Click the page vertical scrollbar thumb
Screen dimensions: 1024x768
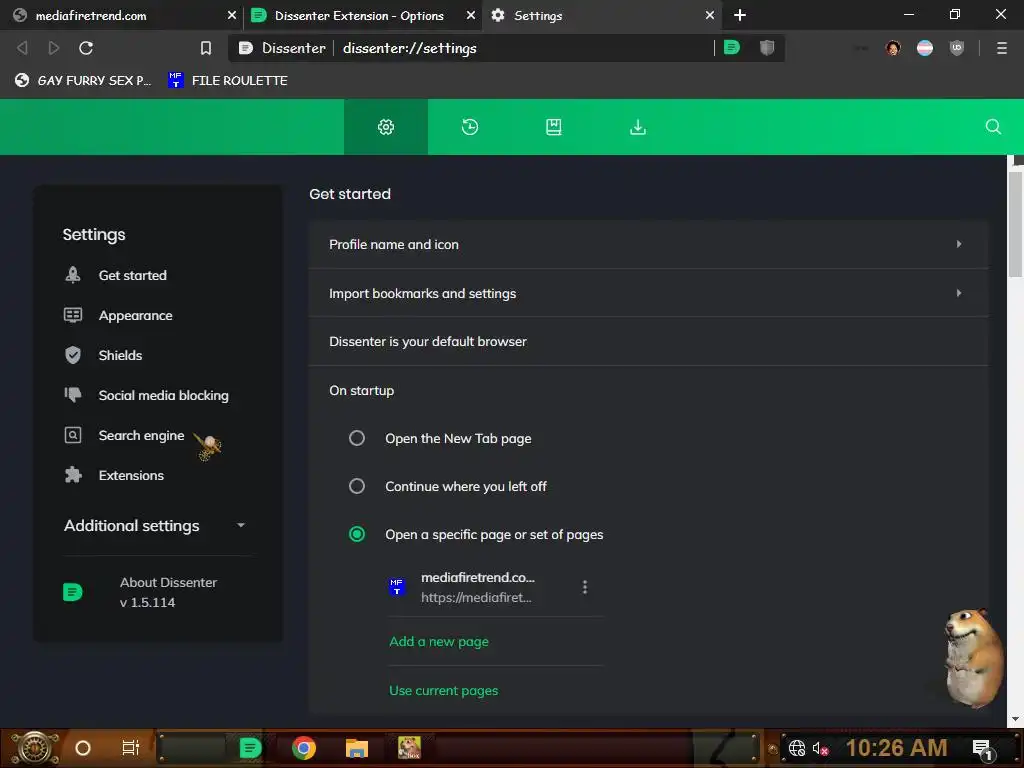tap(1016, 223)
